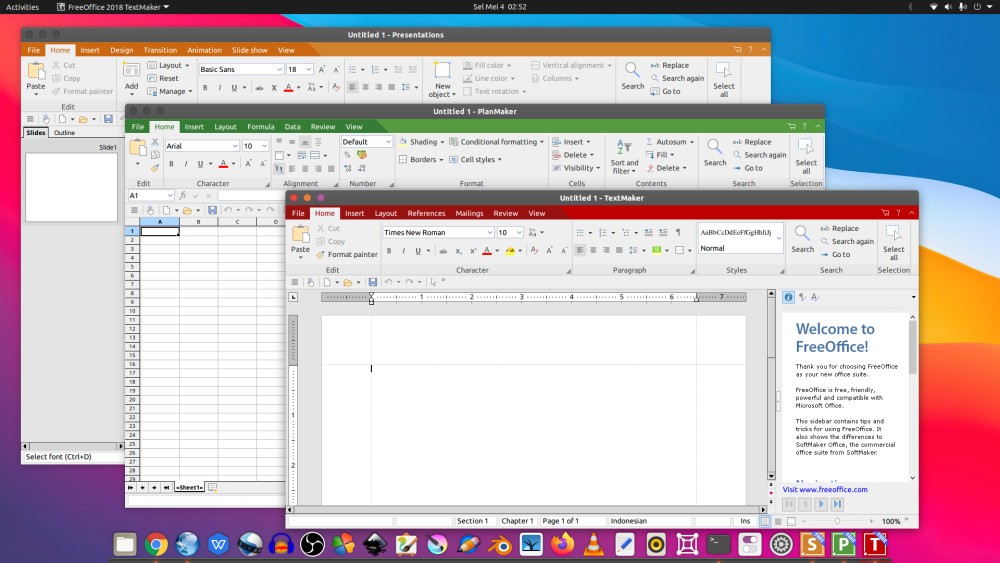Viewport: 1000px width, 563px height.
Task: Expand Normal paragraph style dropdown
Action: [779, 238]
